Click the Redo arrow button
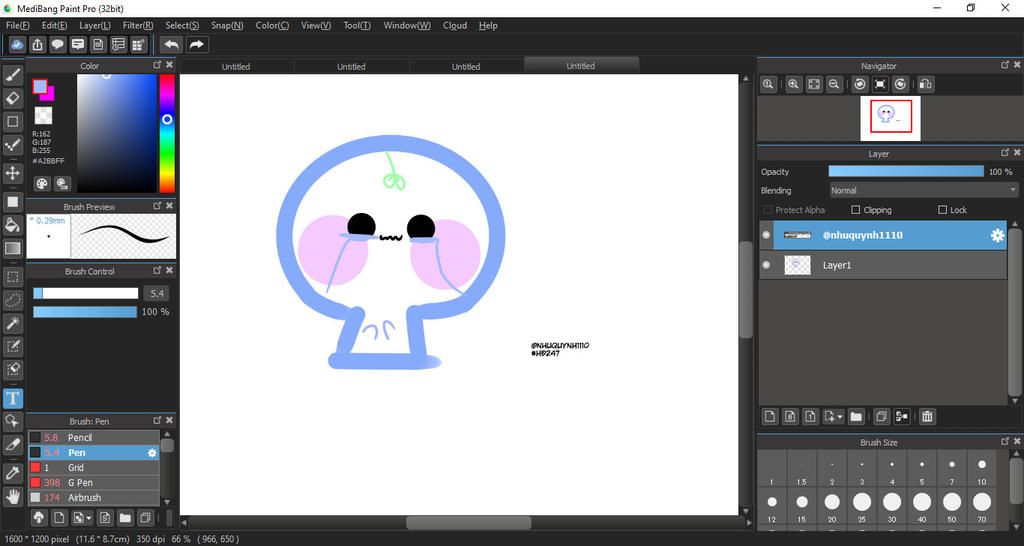Screen dimensions: 1024x546 [x=196, y=44]
